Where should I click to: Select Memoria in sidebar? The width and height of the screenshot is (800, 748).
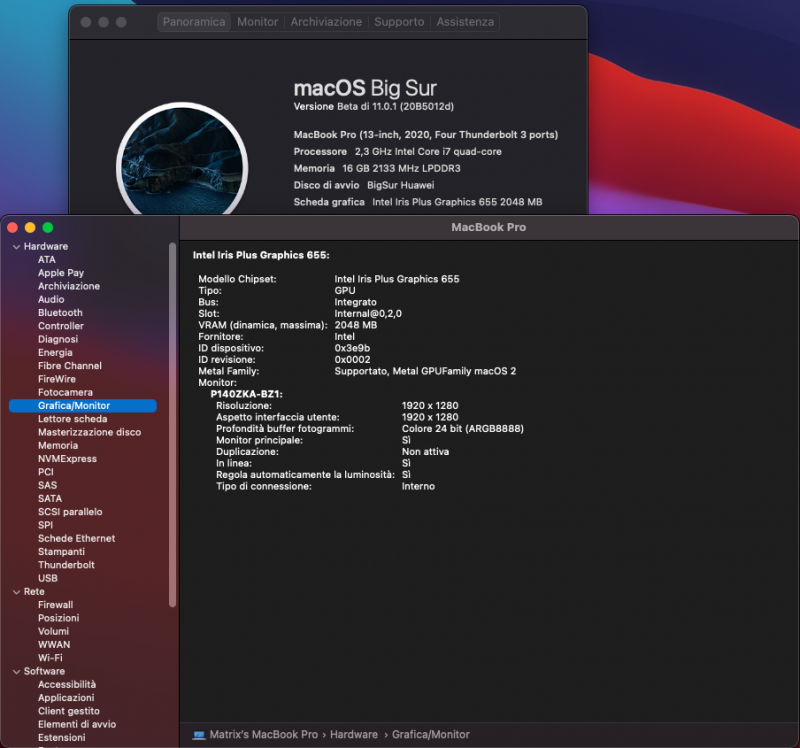click(58, 445)
